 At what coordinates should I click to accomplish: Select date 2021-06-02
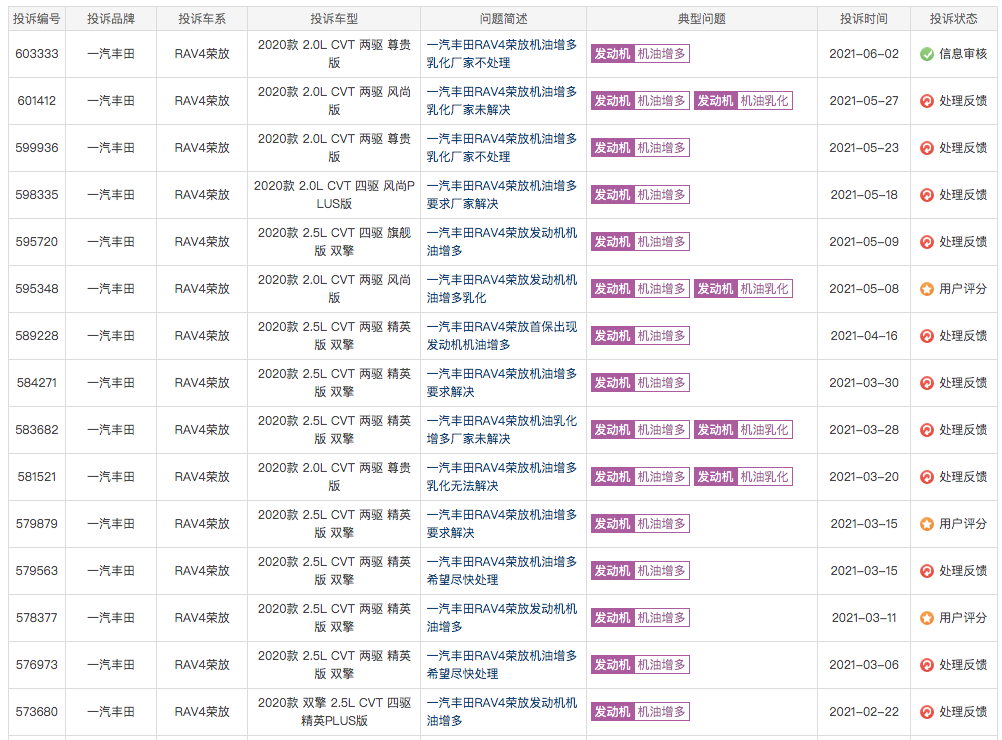click(x=864, y=54)
